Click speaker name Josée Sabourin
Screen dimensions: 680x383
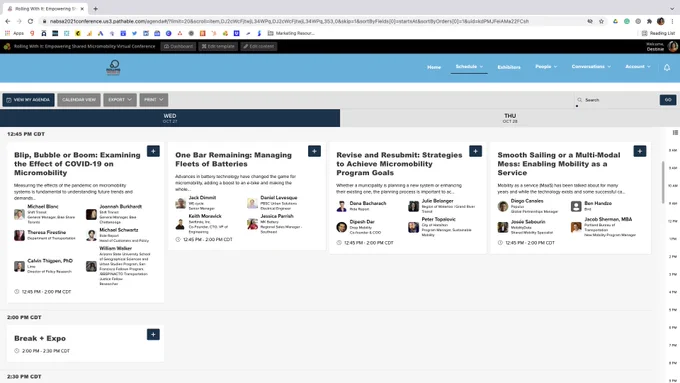[528, 222]
